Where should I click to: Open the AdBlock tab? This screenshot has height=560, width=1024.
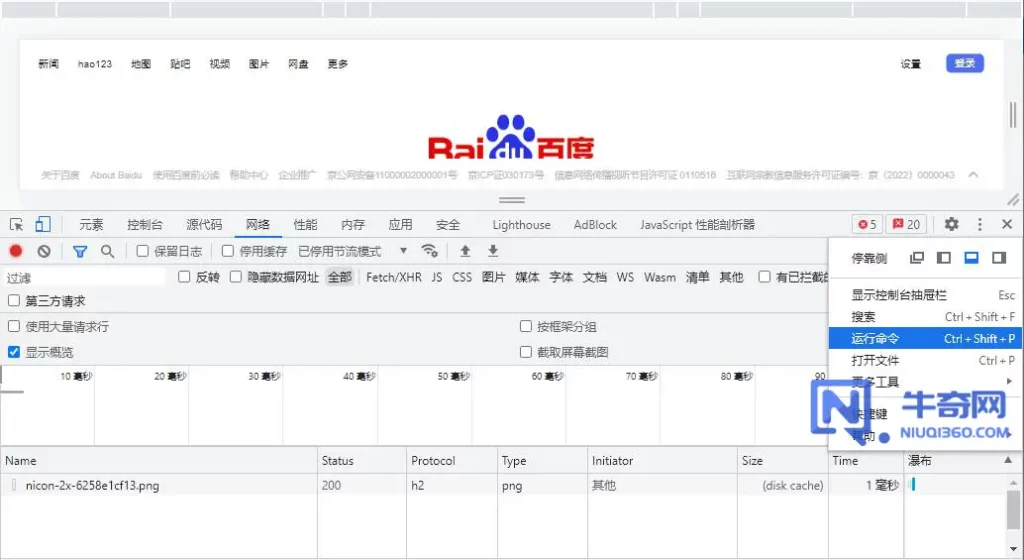pos(595,225)
